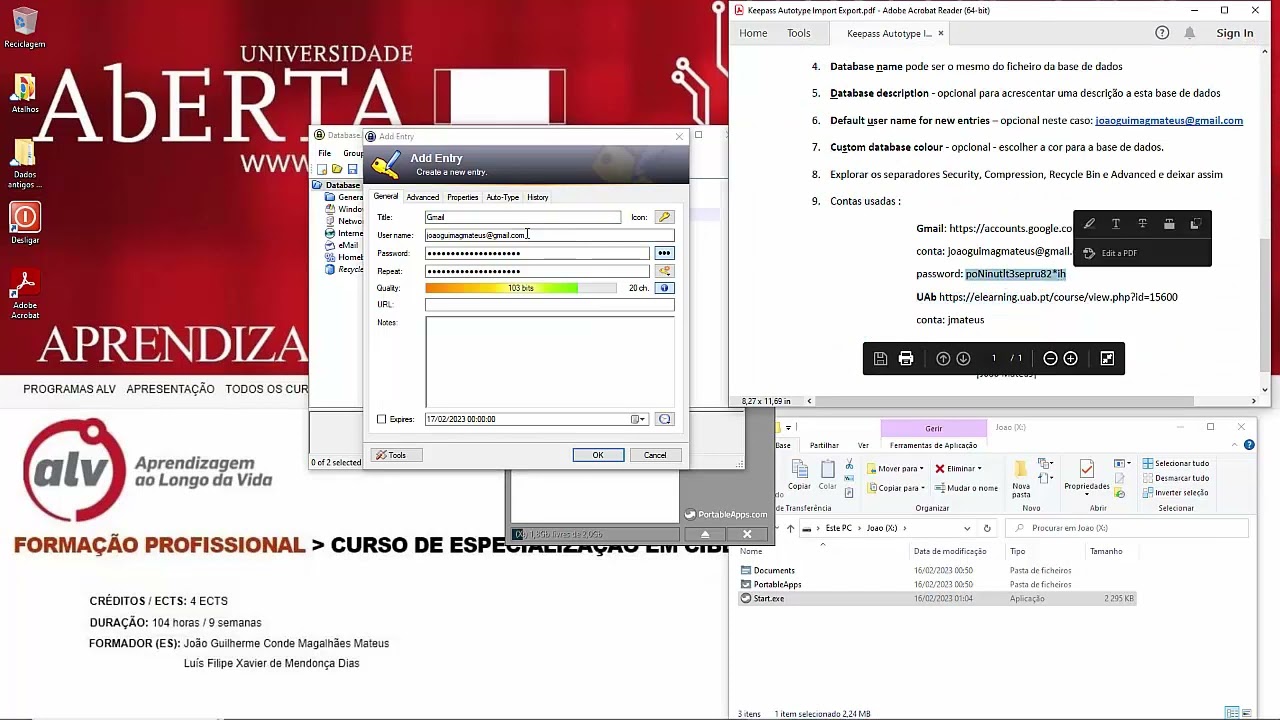The height and width of the screenshot is (720, 1280).
Task: Go to next page in Acrobat
Action: (x=963, y=359)
